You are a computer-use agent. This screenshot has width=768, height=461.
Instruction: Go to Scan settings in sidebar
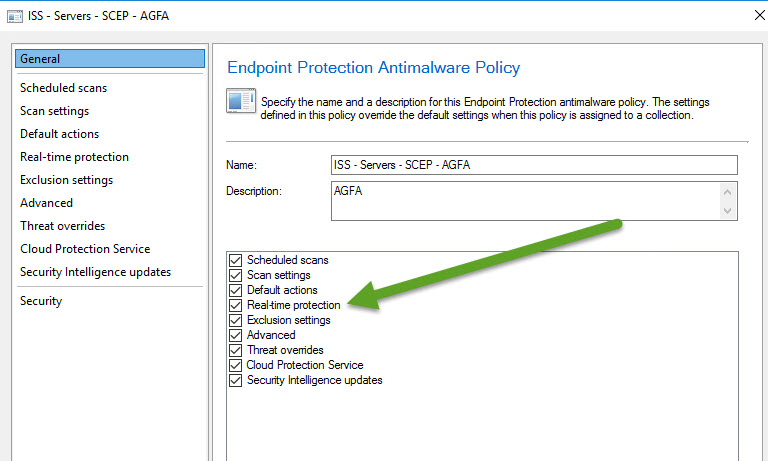click(54, 111)
